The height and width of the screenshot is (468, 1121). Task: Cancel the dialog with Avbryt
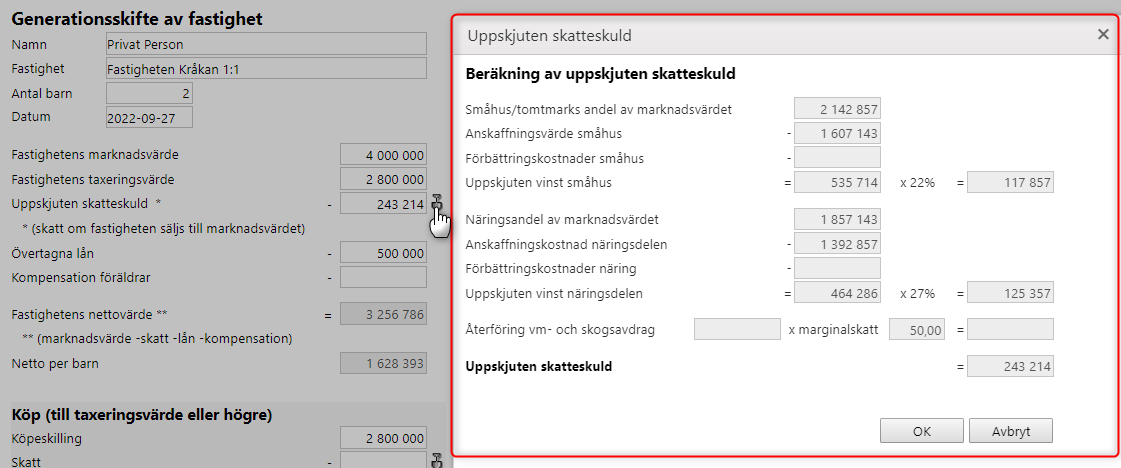coord(1011,431)
